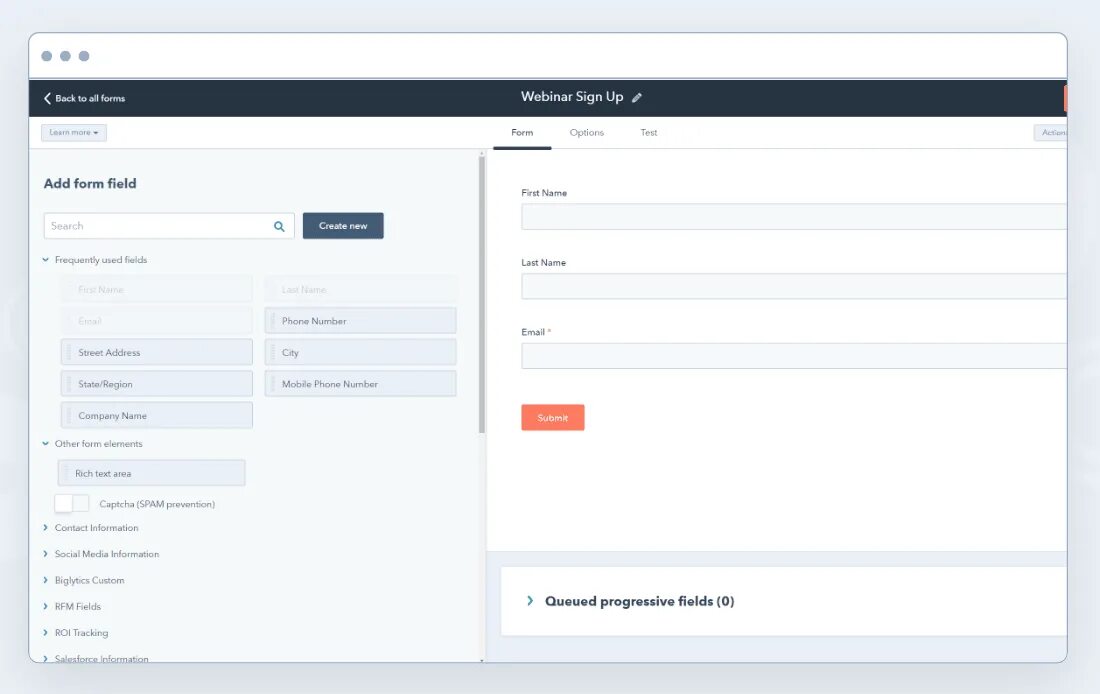Collapse the Frequently used fields section
Image resolution: width=1100 pixels, height=694 pixels.
coord(44,259)
